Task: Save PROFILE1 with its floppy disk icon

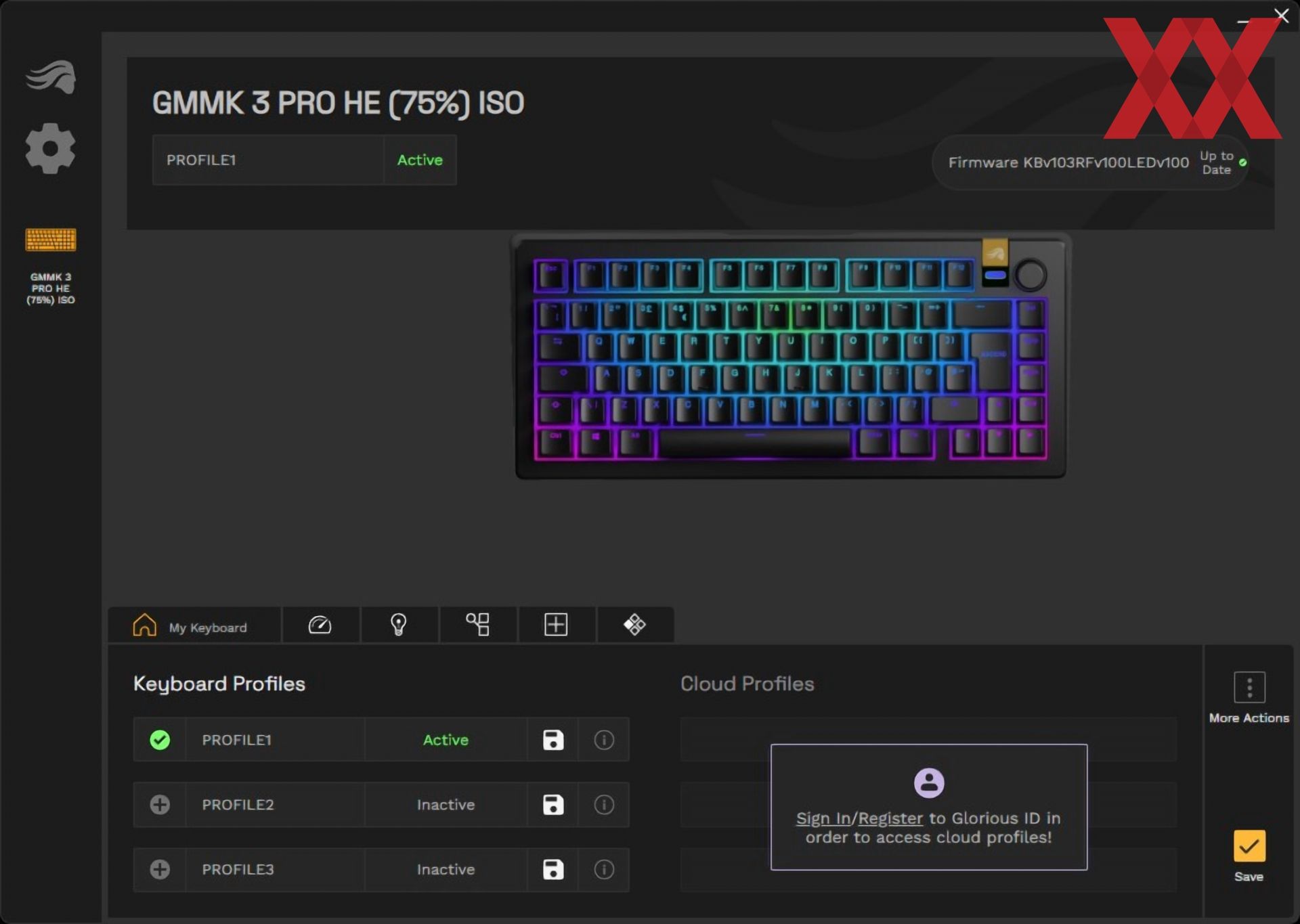Action: pos(553,740)
